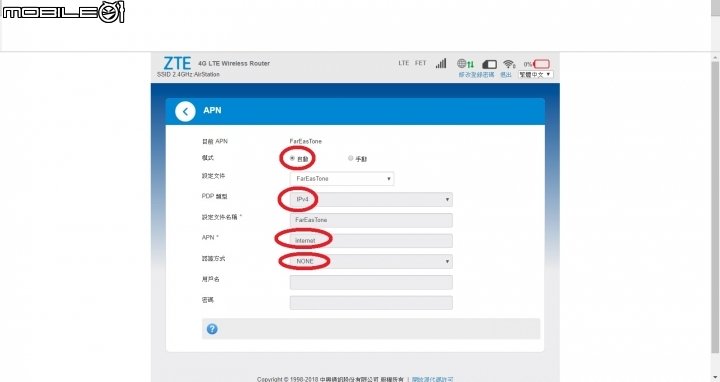Click the APN field containing internet
Viewport: 720px width, 382px height.
coord(371,241)
